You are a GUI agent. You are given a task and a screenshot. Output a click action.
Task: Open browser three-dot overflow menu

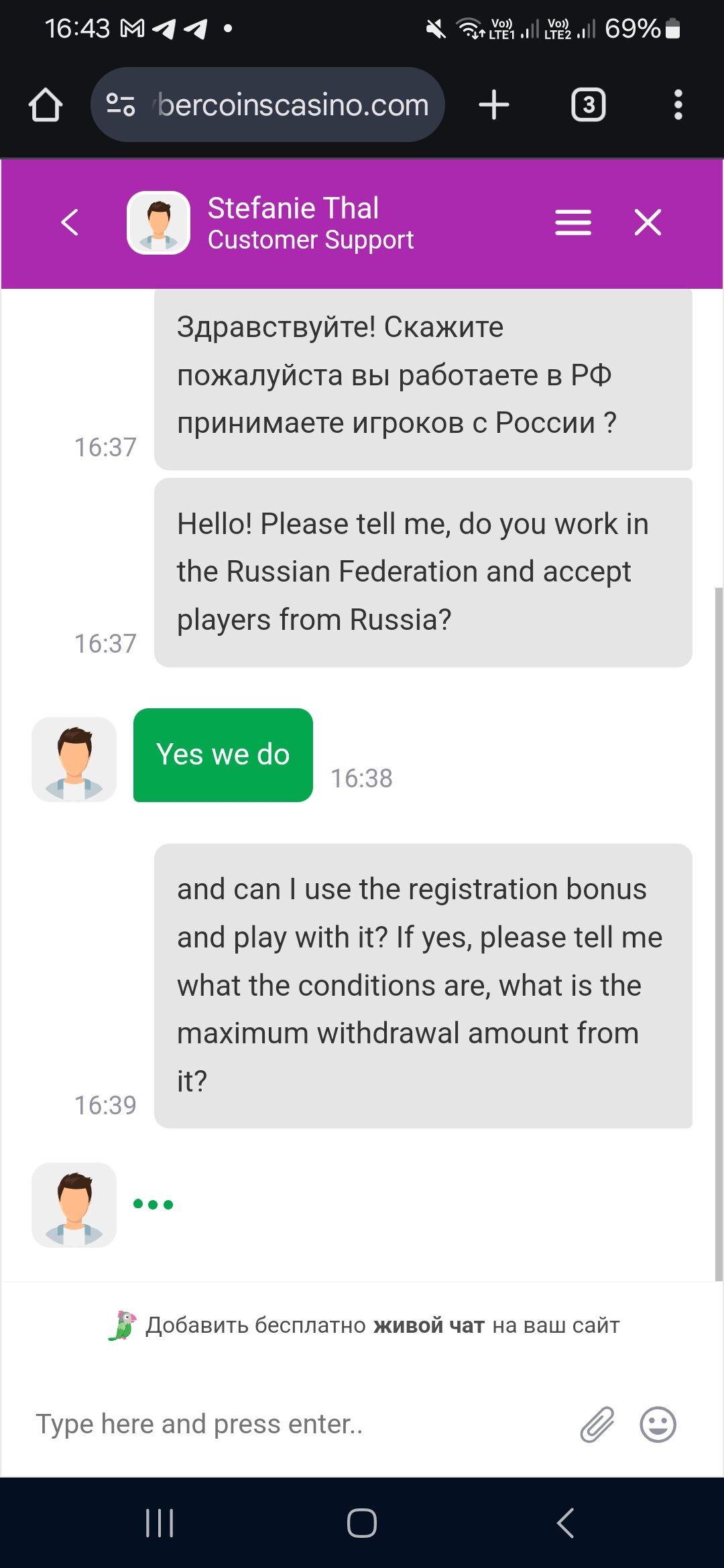(x=678, y=105)
